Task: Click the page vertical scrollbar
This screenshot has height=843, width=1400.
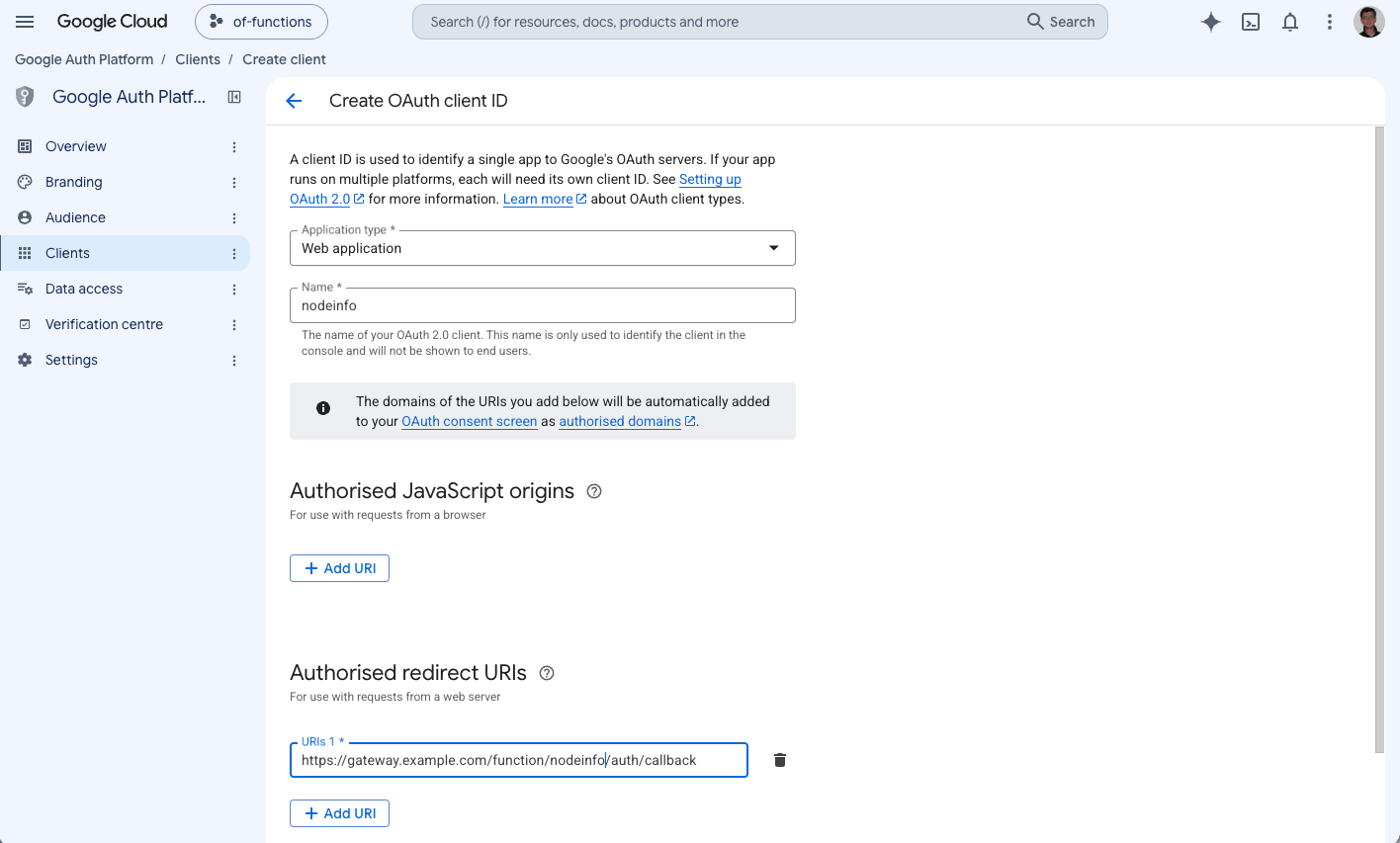Action: pyautogui.click(x=1379, y=440)
